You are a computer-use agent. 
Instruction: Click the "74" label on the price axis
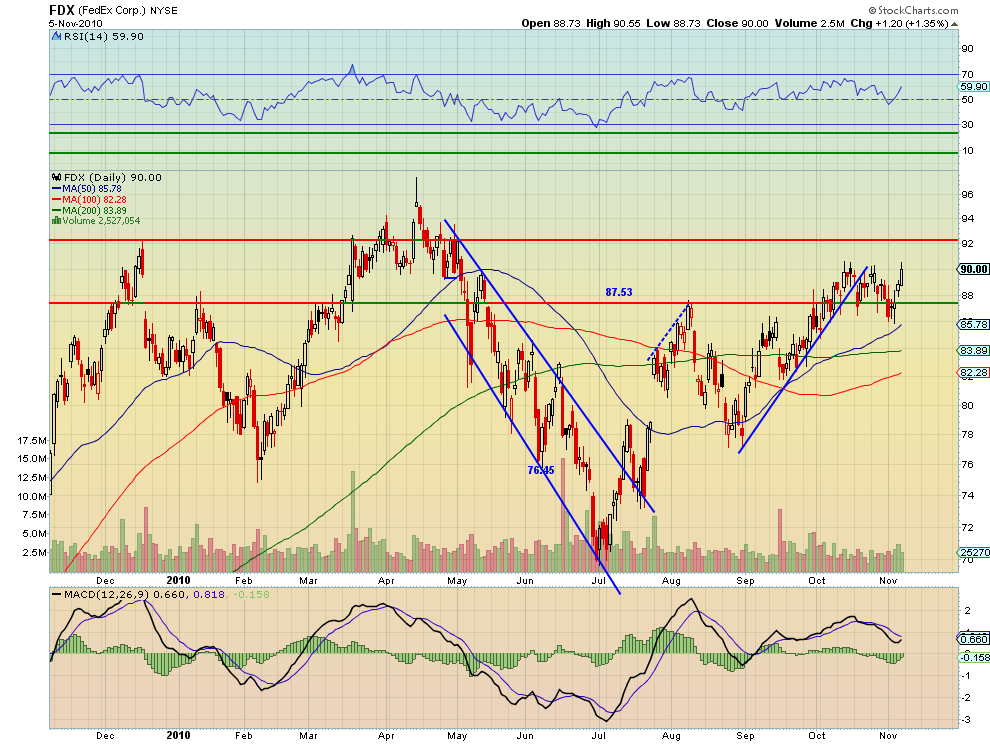967,495
